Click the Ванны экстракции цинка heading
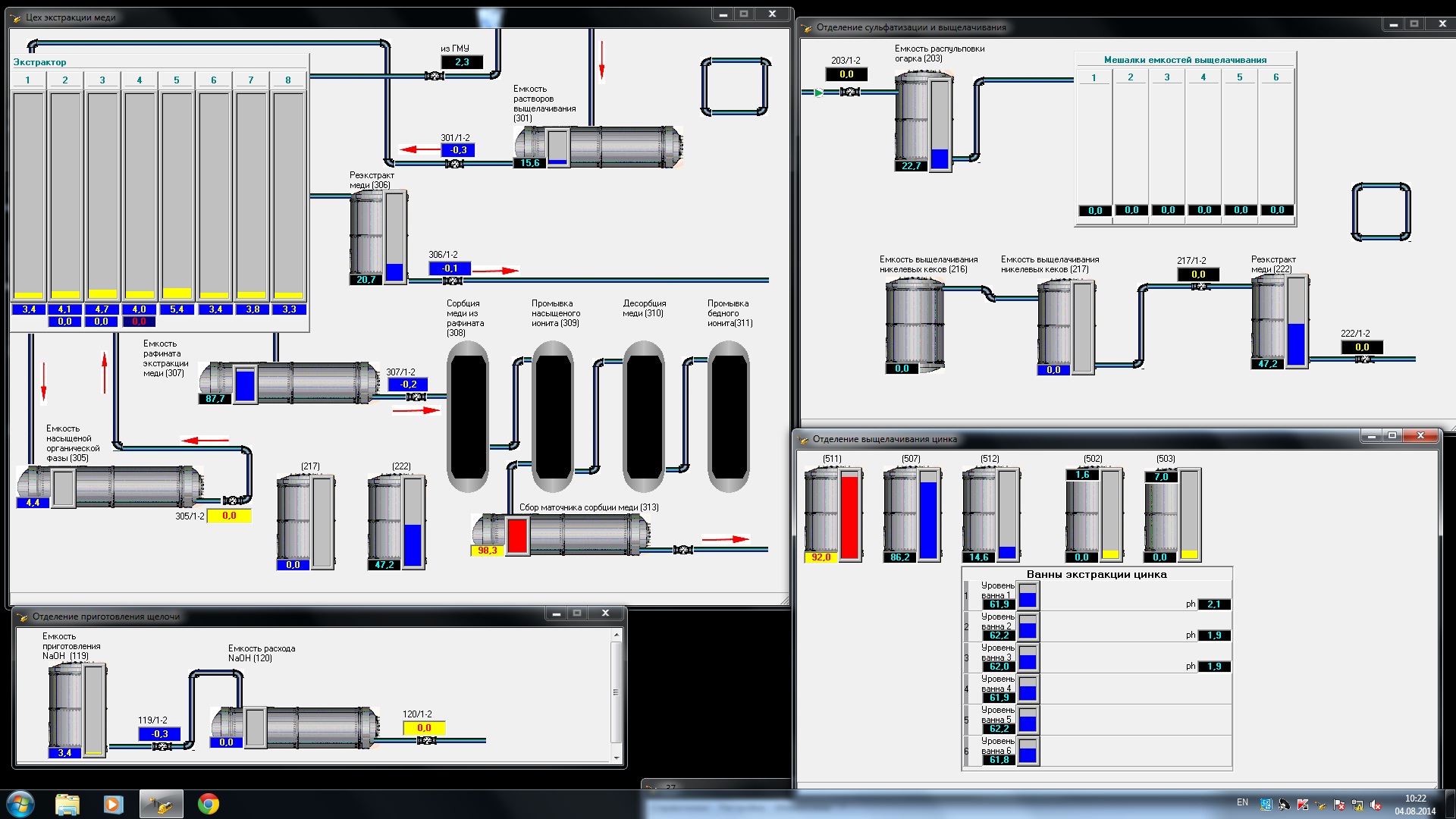Screen dimensions: 1456x819 1097,574
